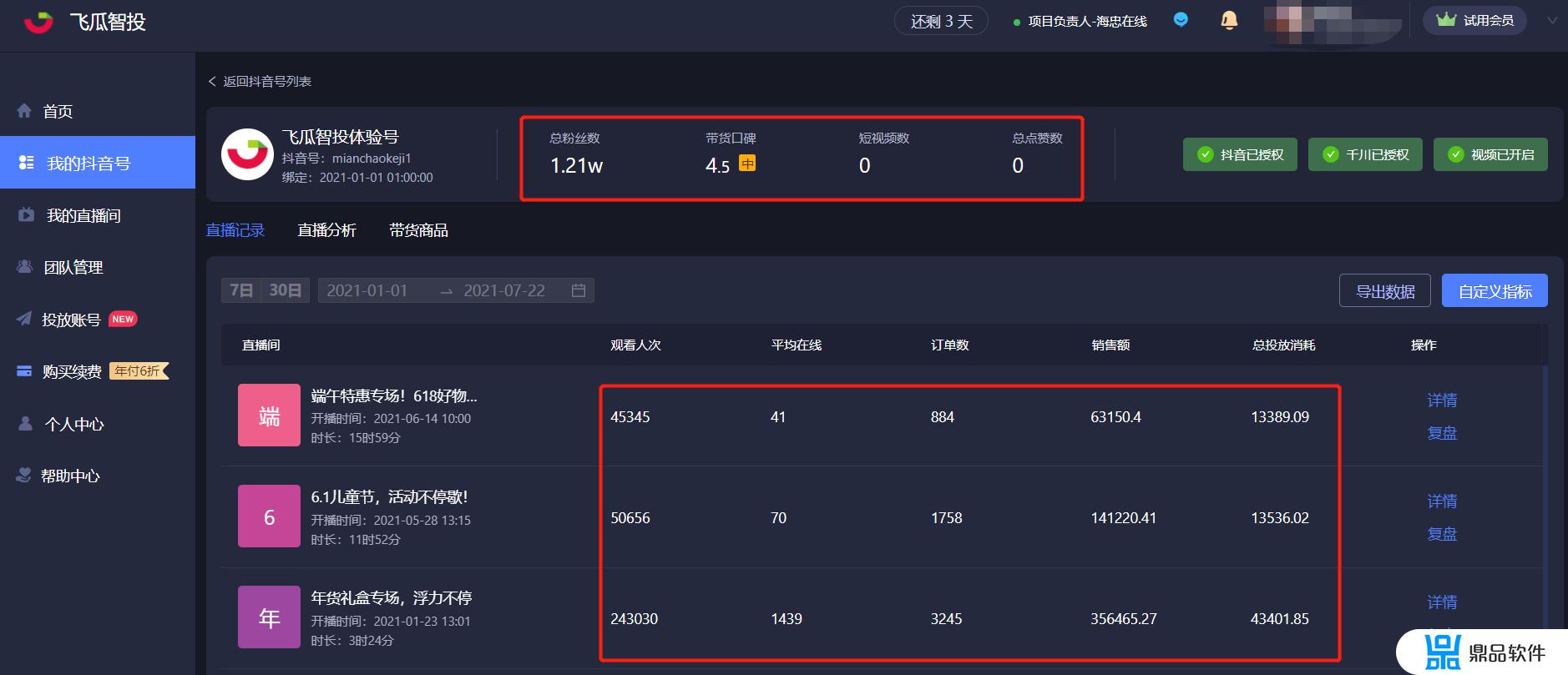Click the 总粉丝数 1.21w stat
Viewport: 1568px width, 675px height.
click(576, 154)
